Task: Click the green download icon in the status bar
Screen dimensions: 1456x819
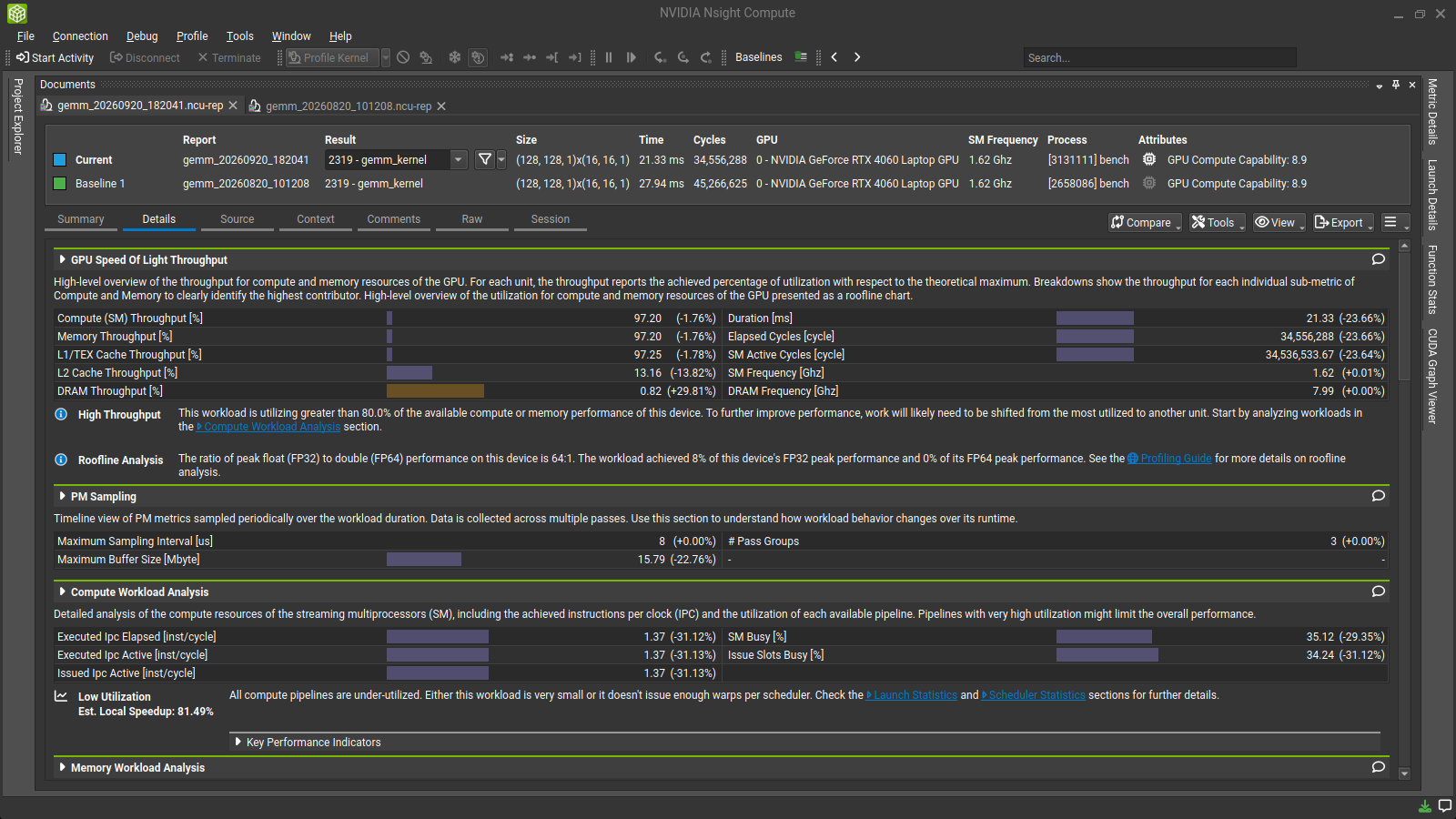Action: [1425, 806]
